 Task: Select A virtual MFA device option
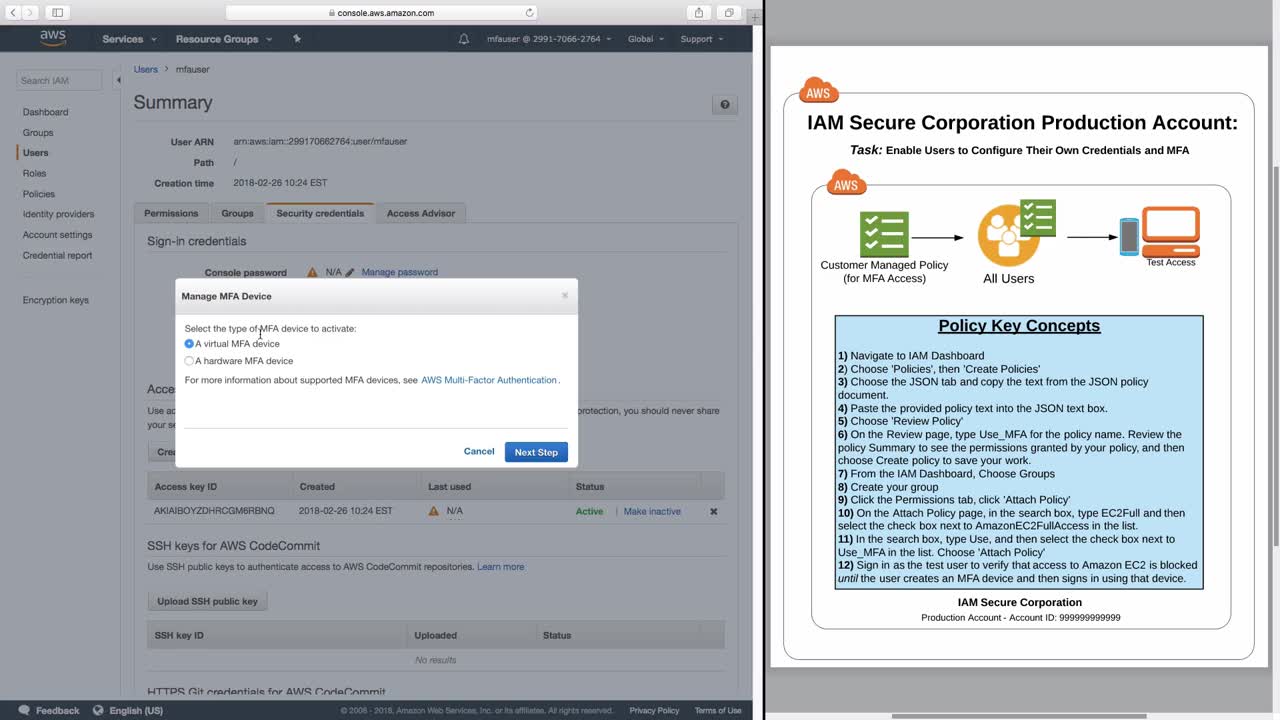pos(189,344)
